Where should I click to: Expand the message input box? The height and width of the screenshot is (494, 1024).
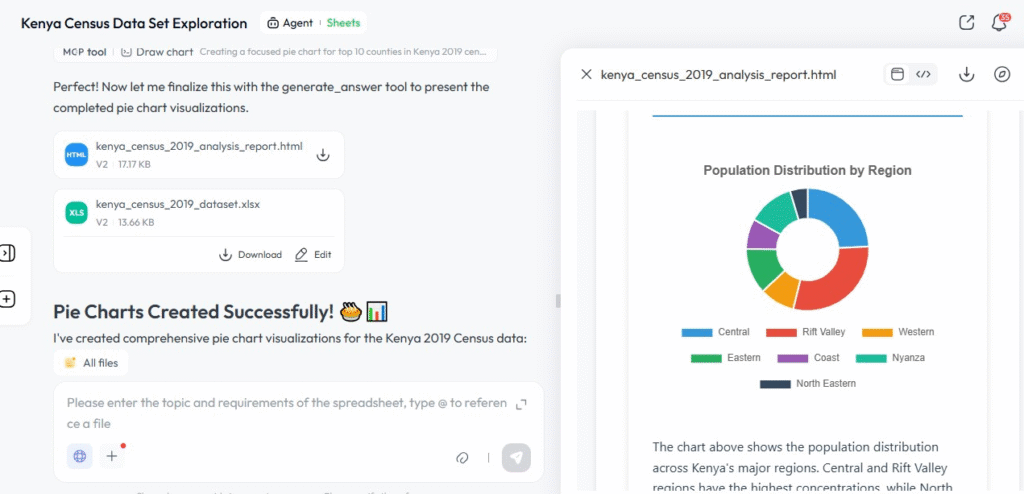[520, 404]
